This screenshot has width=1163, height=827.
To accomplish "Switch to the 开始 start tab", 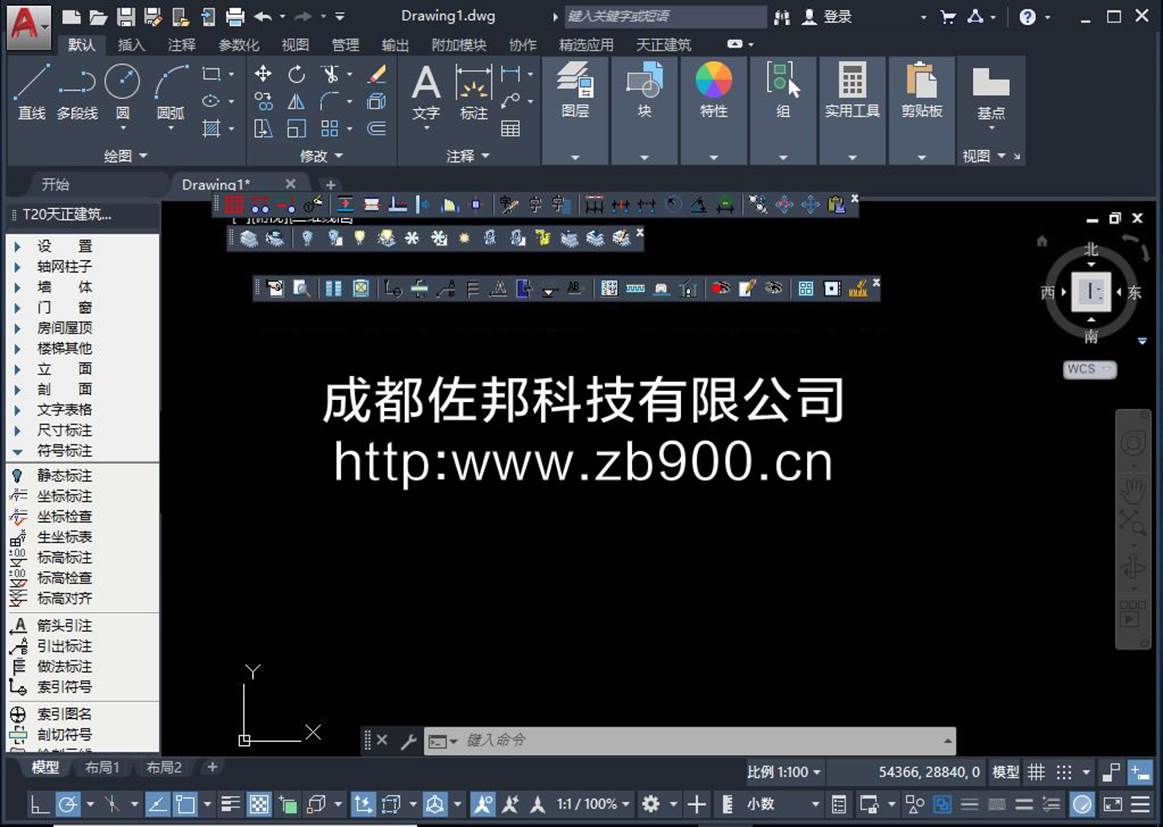I will [56, 184].
